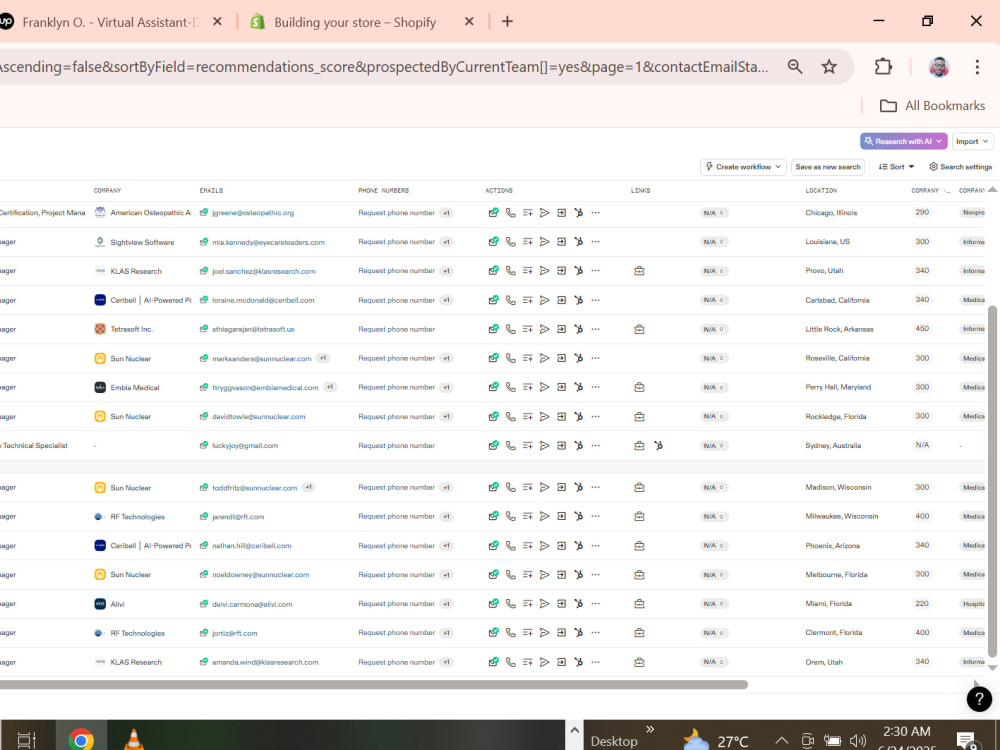Click the briefcase icon in the amanda.wind@klasresearch.com row
Viewport: 1000px width, 750px height.
[639, 662]
